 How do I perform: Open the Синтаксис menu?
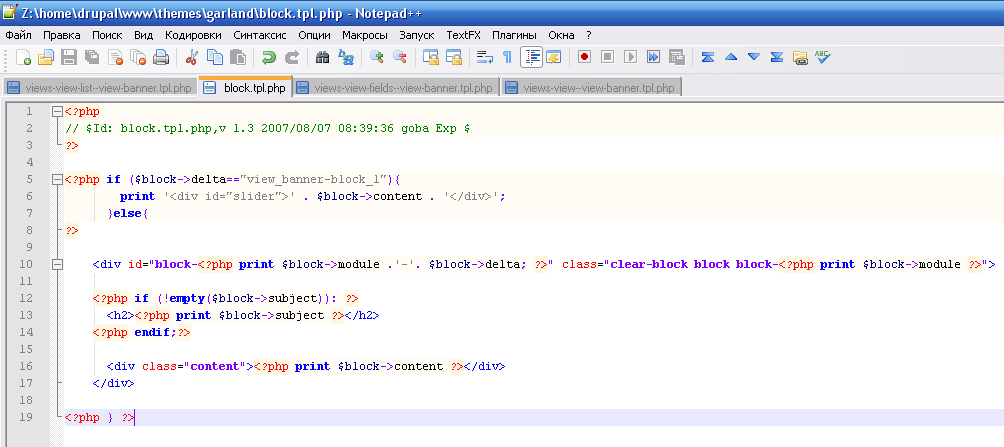tap(259, 35)
